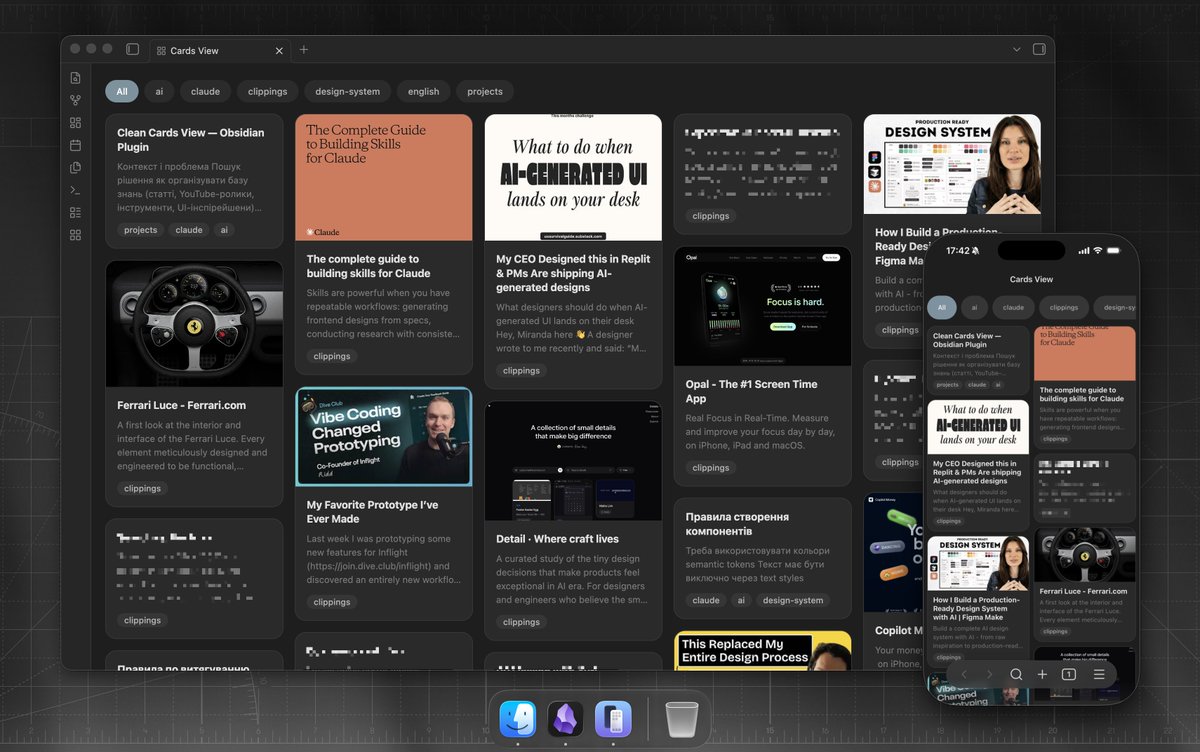Click claude tag on Clean Cards View card
The height and width of the screenshot is (752, 1200).
pyautogui.click(x=189, y=230)
